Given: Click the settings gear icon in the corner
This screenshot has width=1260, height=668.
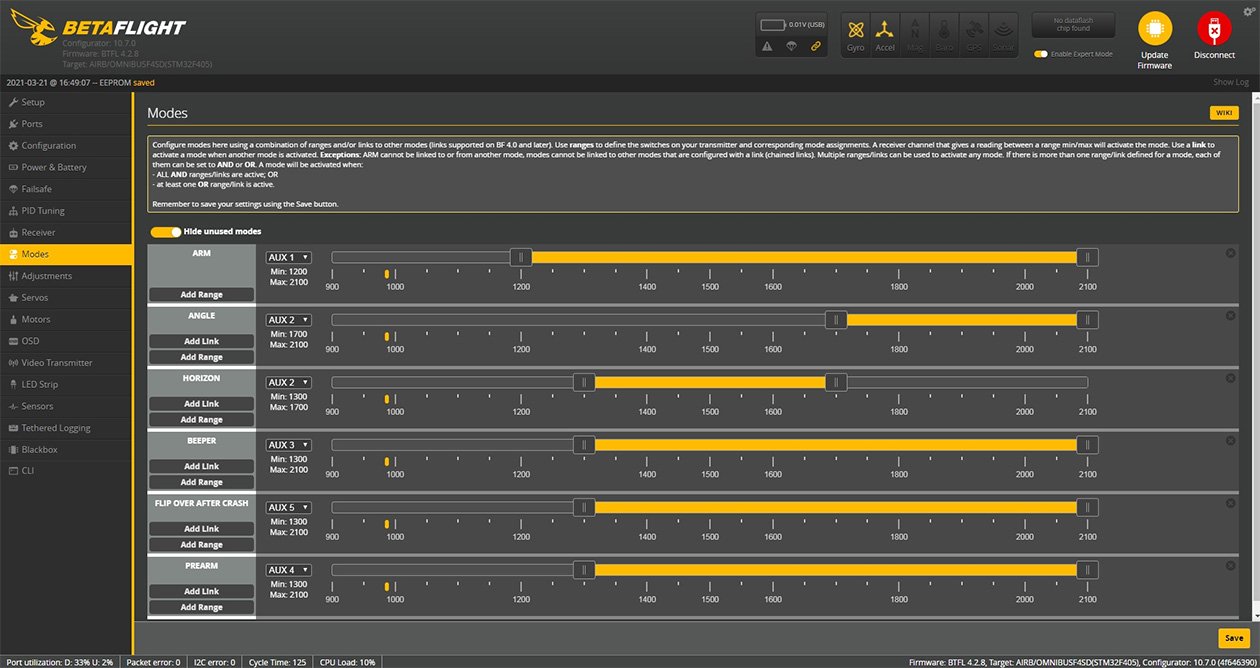Looking at the screenshot, I should click(1248, 12).
